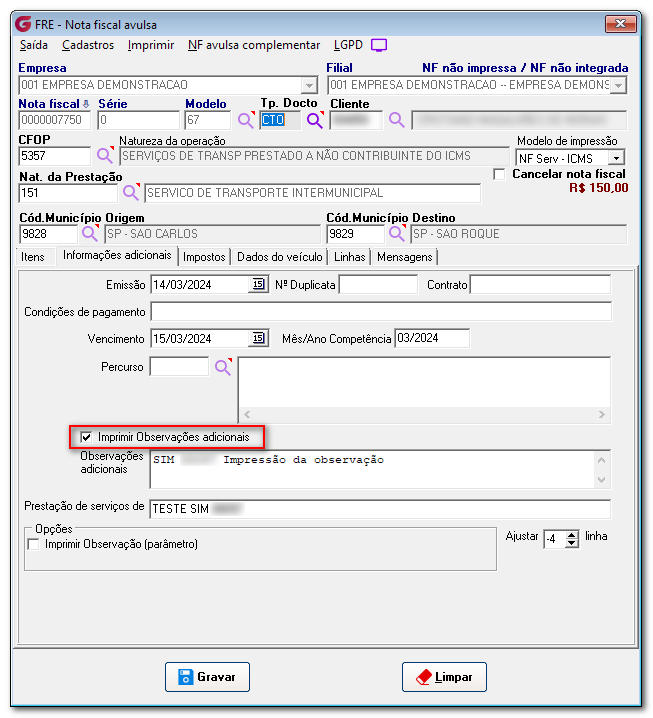Viewport: 653px width, 718px height.
Task: Click the Nota fiscal down arrow icon
Action: [86, 104]
